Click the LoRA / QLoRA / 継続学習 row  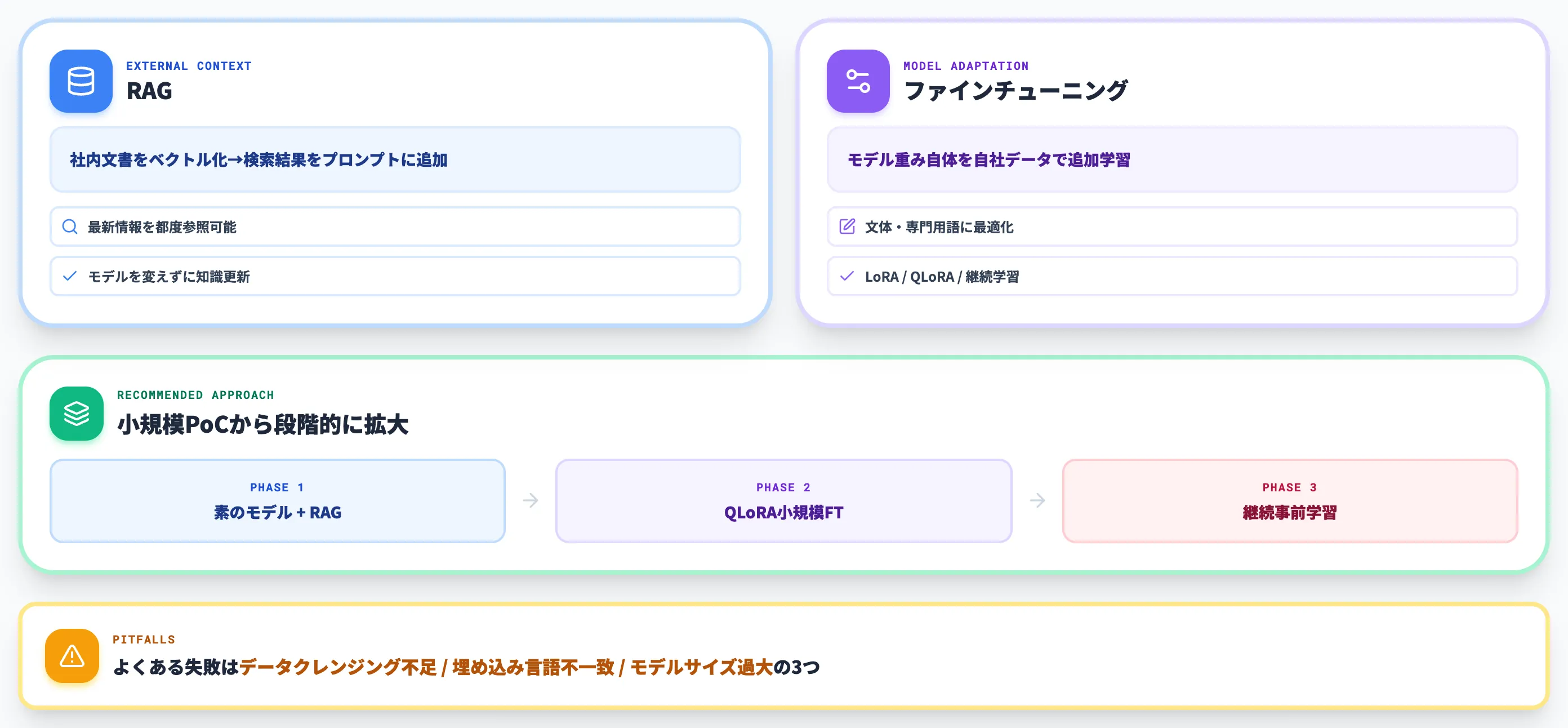coord(1171,276)
